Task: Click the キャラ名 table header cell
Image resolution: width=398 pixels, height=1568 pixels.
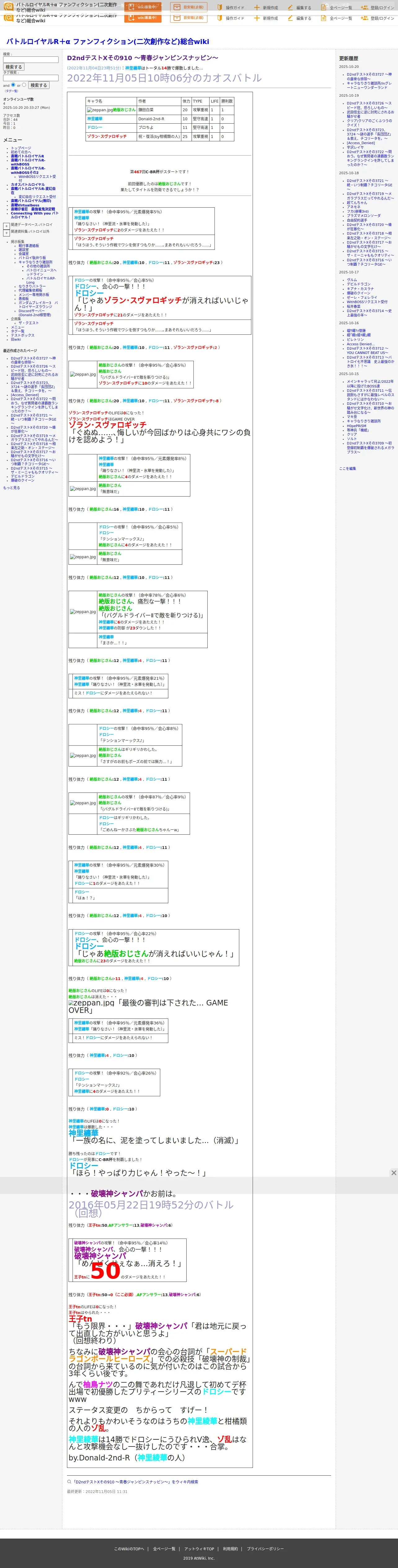Action: coord(111,101)
